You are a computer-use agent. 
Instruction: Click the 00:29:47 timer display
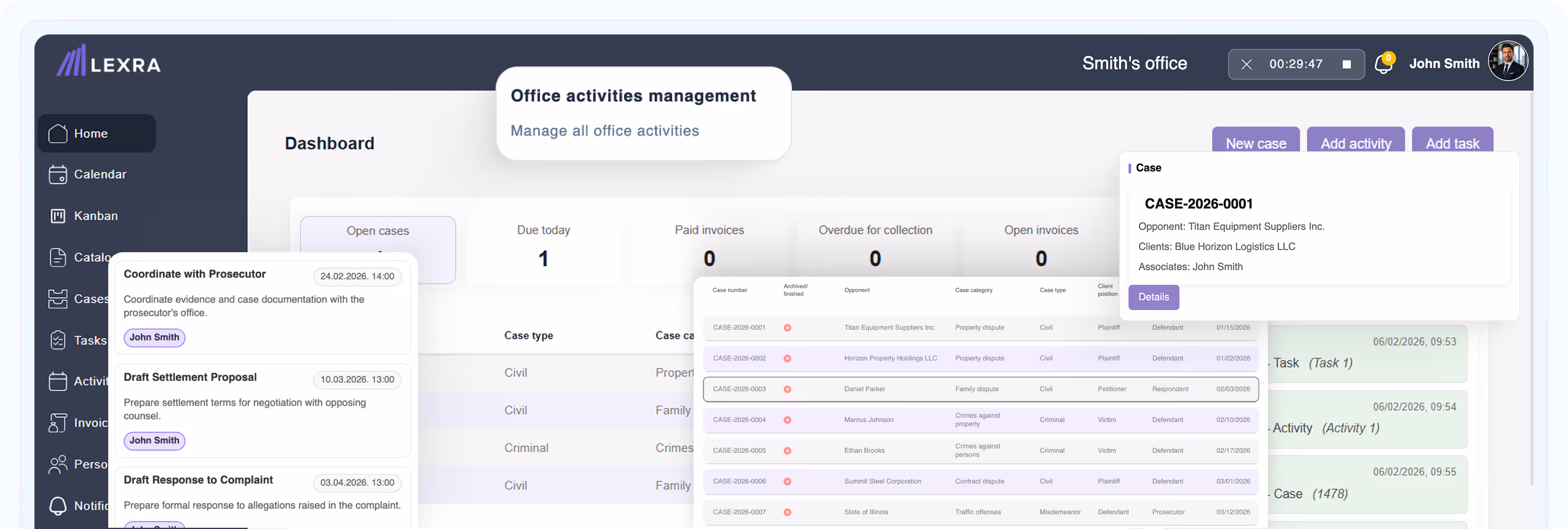[1296, 65]
